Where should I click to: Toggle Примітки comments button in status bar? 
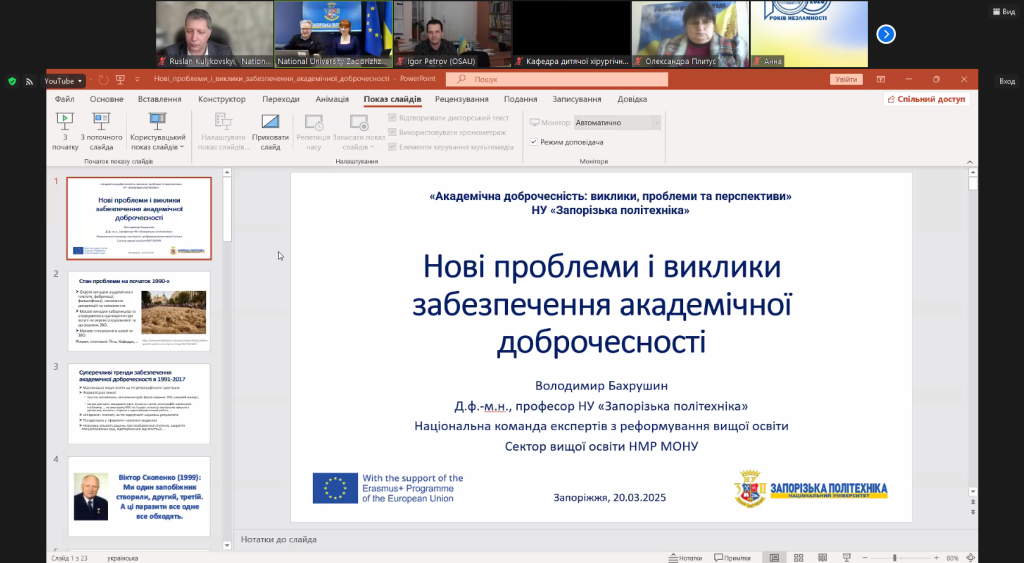(x=732, y=558)
